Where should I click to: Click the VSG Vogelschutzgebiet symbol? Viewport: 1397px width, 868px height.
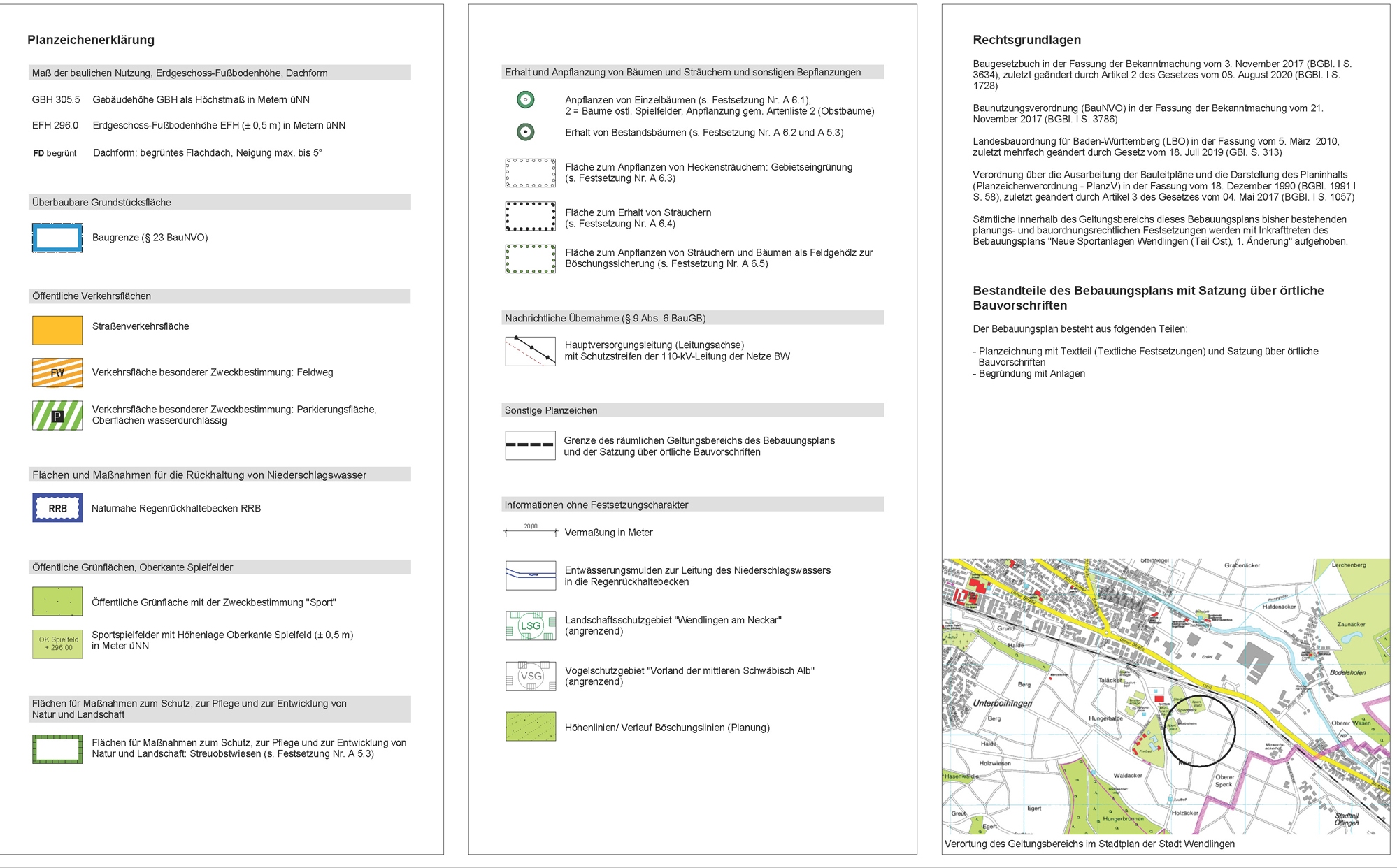pos(531,676)
